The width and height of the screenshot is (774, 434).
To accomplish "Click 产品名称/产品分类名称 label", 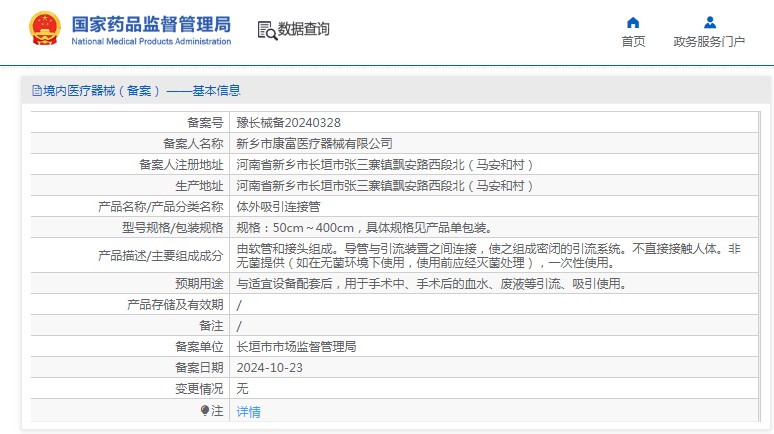I will click(161, 206).
